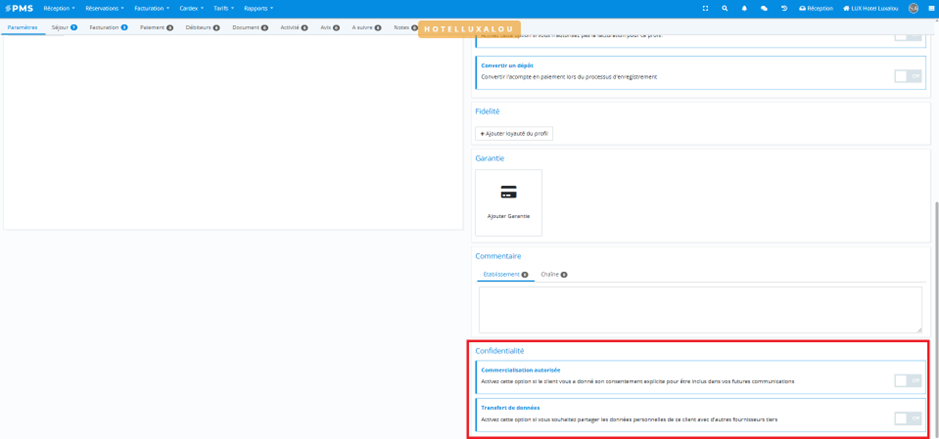Click into the Commentaire text area
This screenshot has height=439, width=939.
coord(700,309)
